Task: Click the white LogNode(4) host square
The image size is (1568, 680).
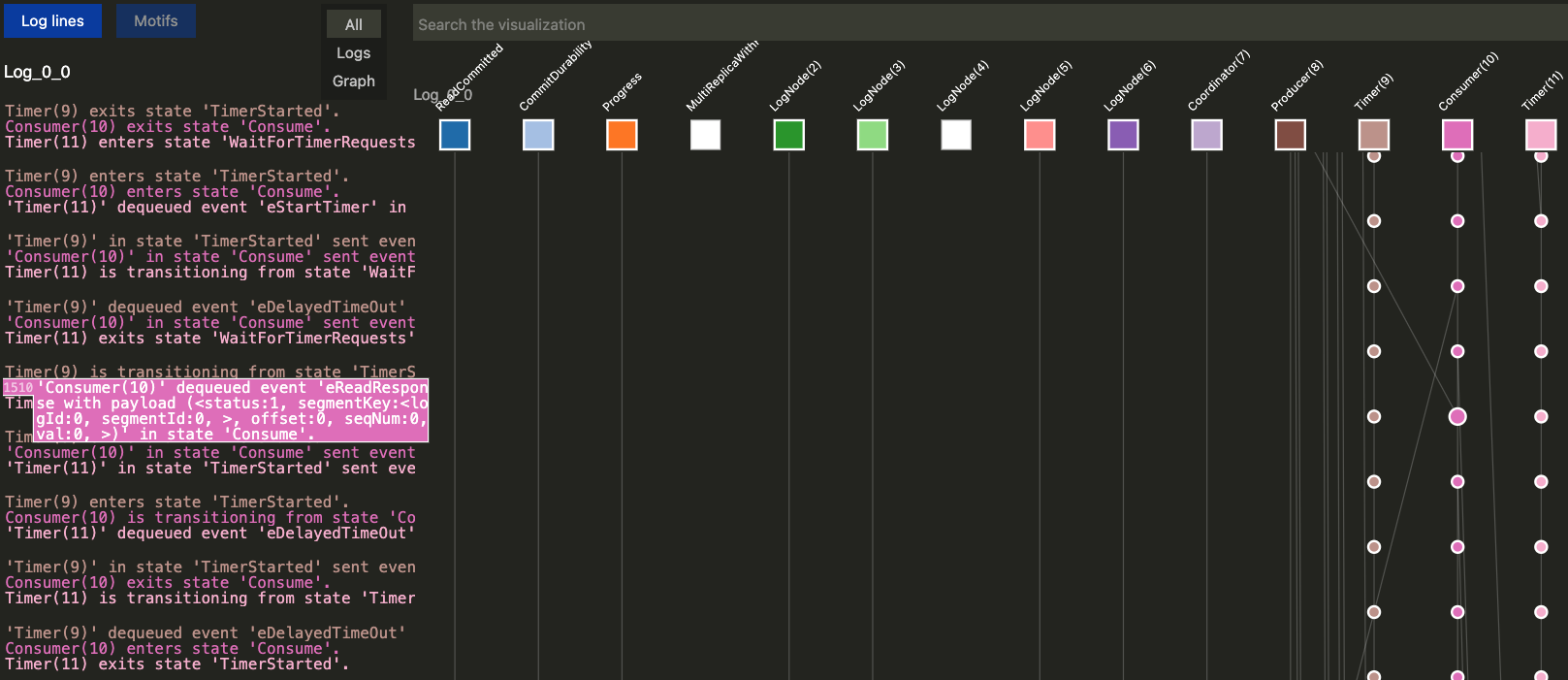Action: pos(956,135)
